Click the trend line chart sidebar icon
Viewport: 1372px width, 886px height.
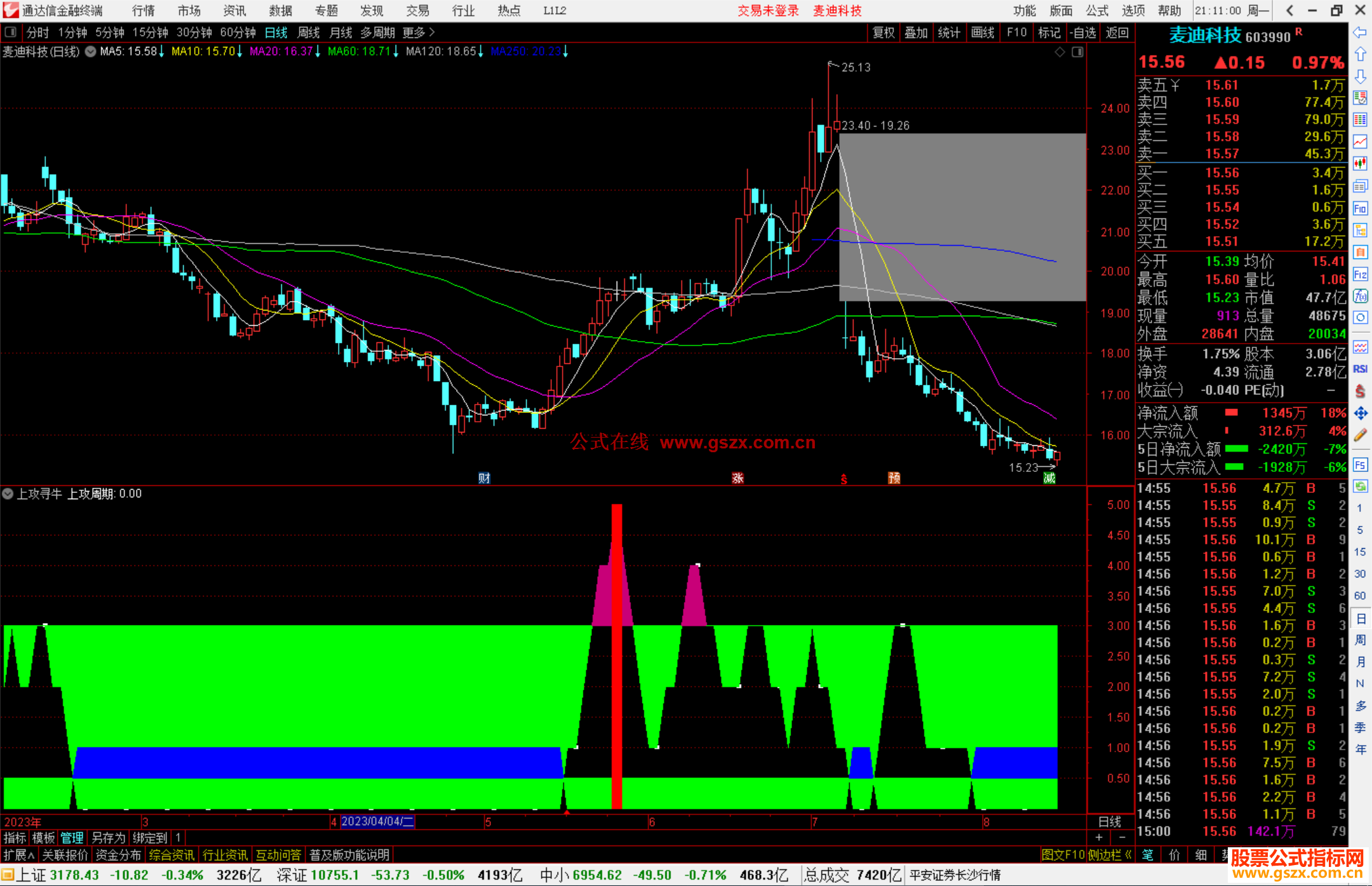point(1360,142)
